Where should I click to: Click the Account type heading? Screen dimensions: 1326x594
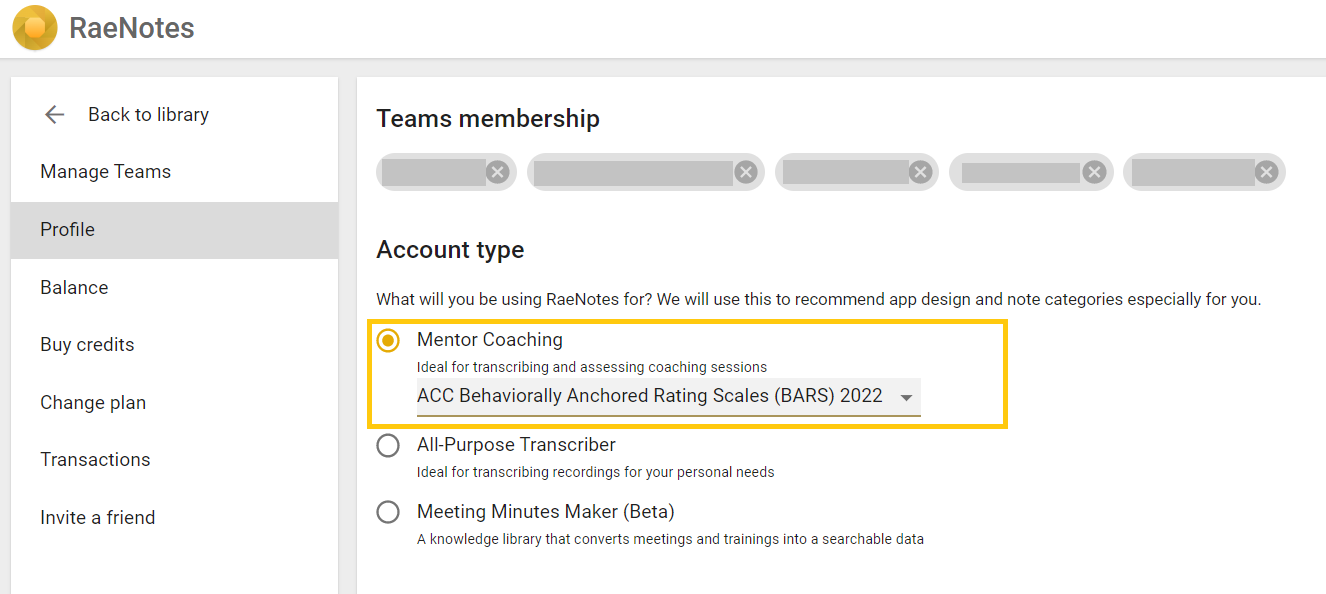pos(450,250)
